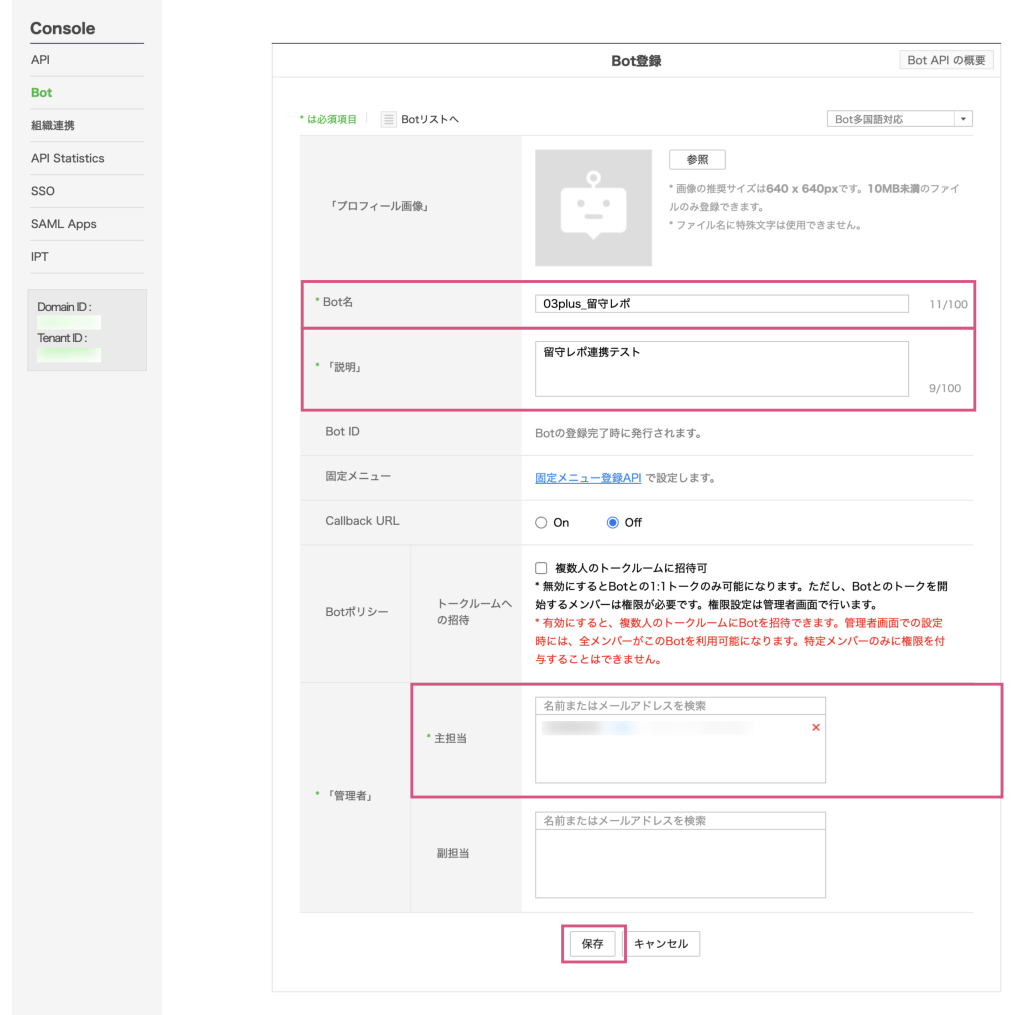Click the Bot名 text input field
1024x1015 pixels.
click(721, 304)
